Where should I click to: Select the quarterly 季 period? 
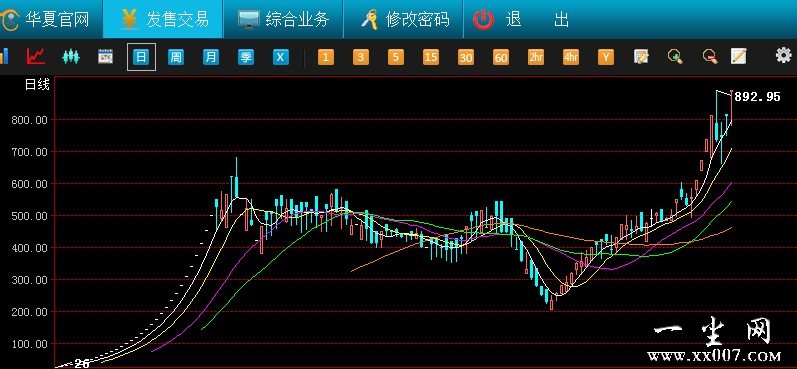pos(246,57)
